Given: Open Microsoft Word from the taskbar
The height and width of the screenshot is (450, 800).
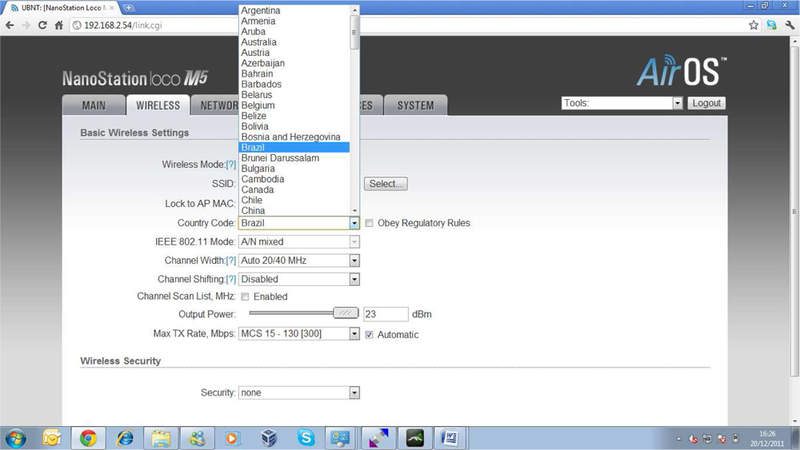Looking at the screenshot, I should click(x=449, y=438).
